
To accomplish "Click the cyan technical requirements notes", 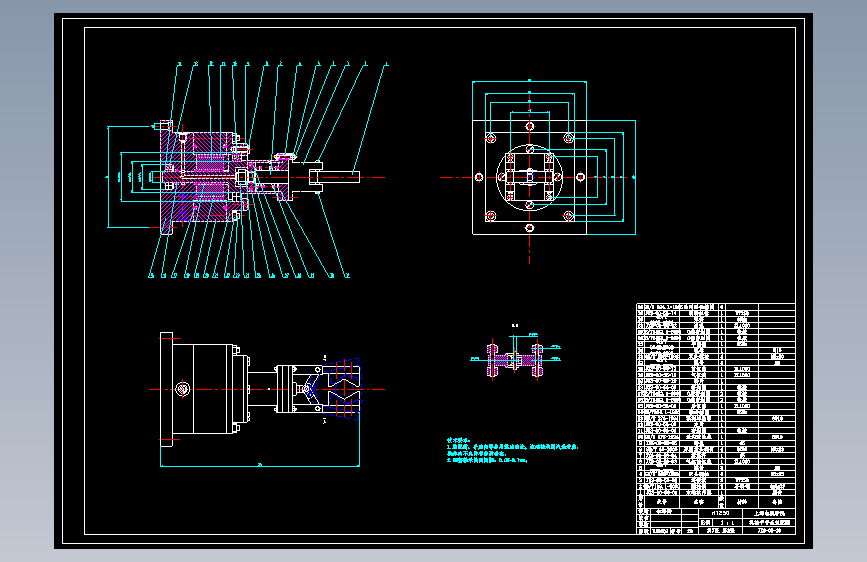I will coord(512,450).
